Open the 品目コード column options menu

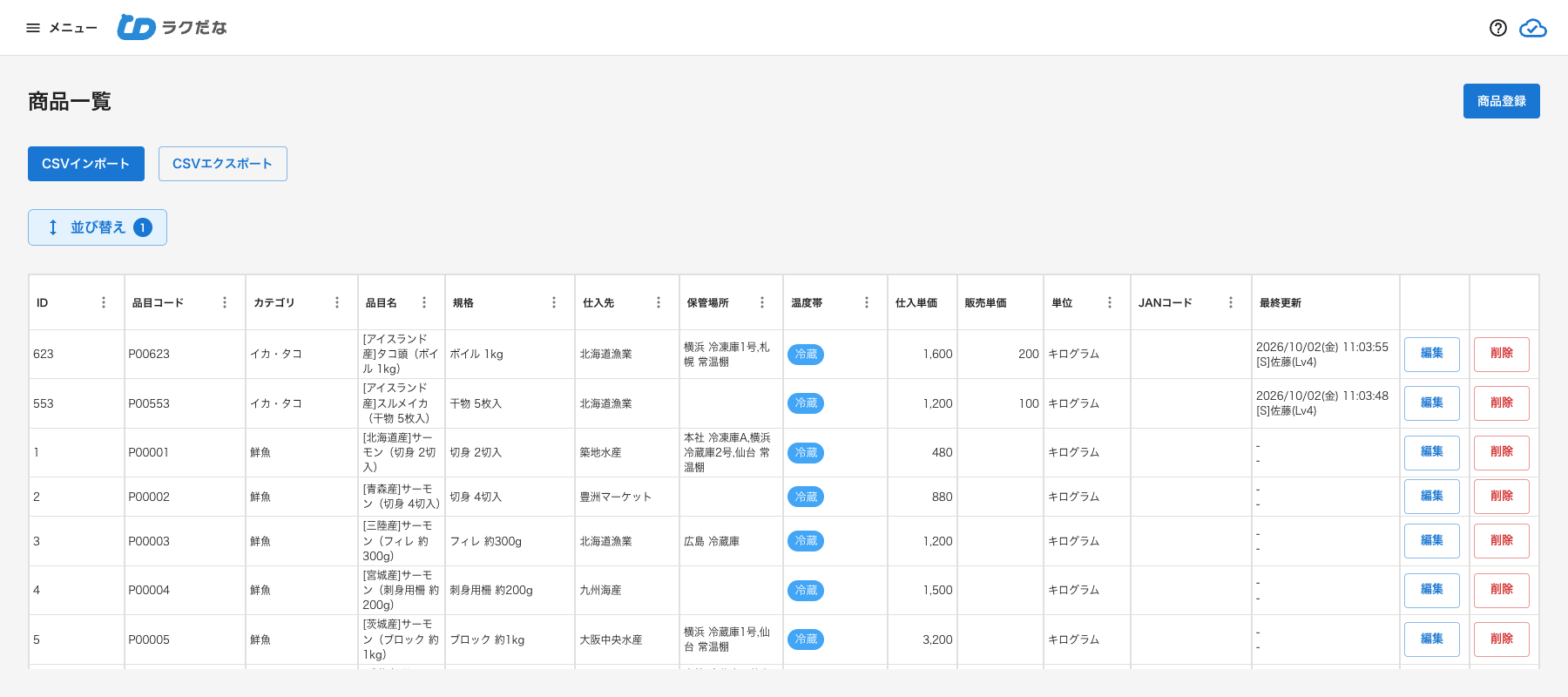(225, 302)
